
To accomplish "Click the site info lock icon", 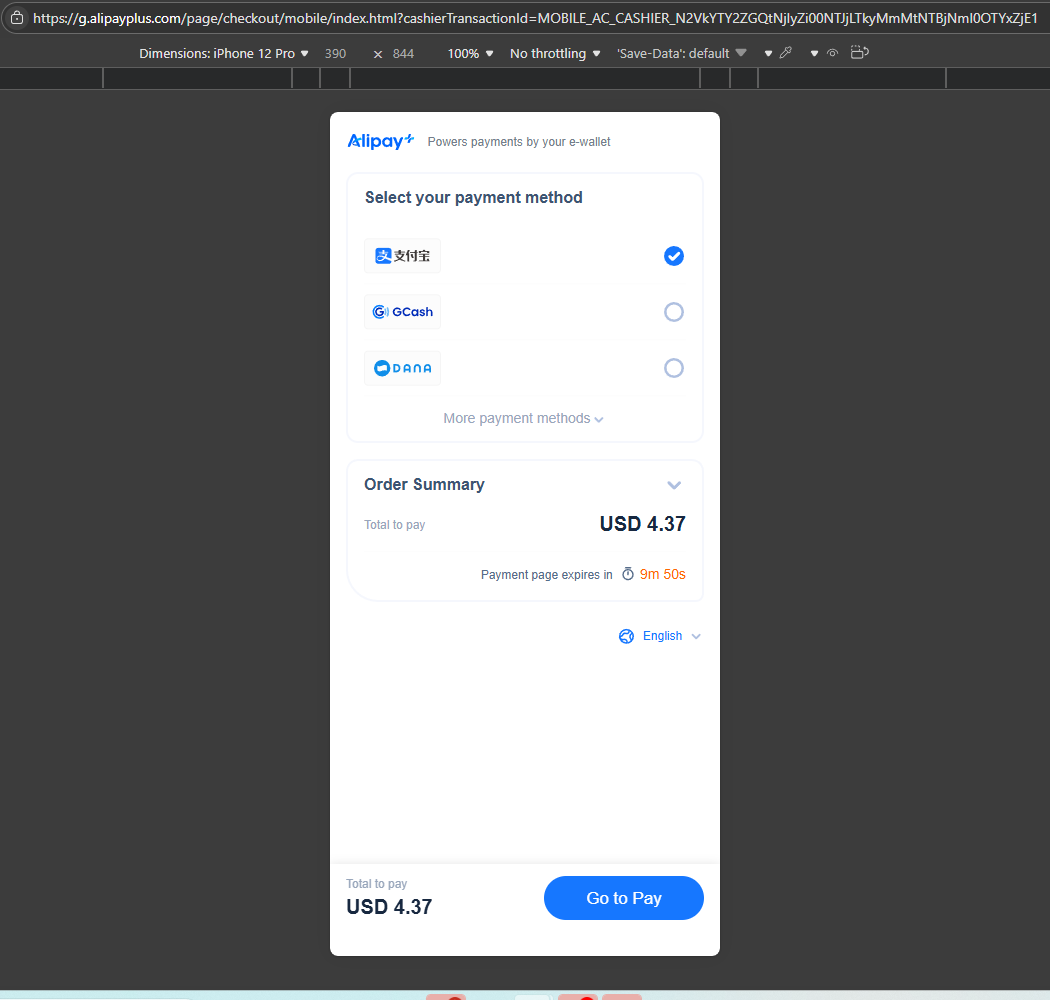I will click(x=17, y=18).
